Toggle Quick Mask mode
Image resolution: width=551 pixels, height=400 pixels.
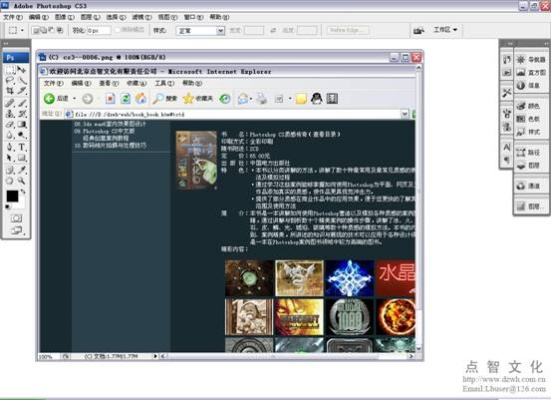(x=16, y=218)
